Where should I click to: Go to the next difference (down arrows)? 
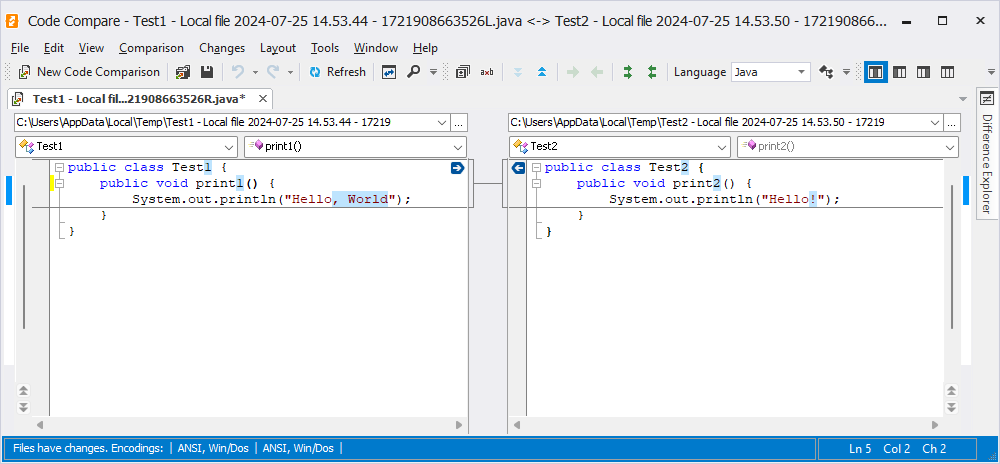518,72
